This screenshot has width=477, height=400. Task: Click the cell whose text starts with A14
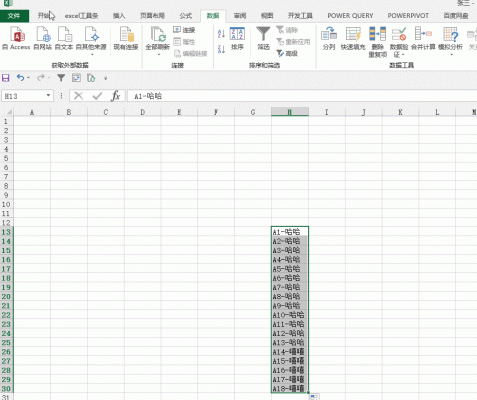290,352
